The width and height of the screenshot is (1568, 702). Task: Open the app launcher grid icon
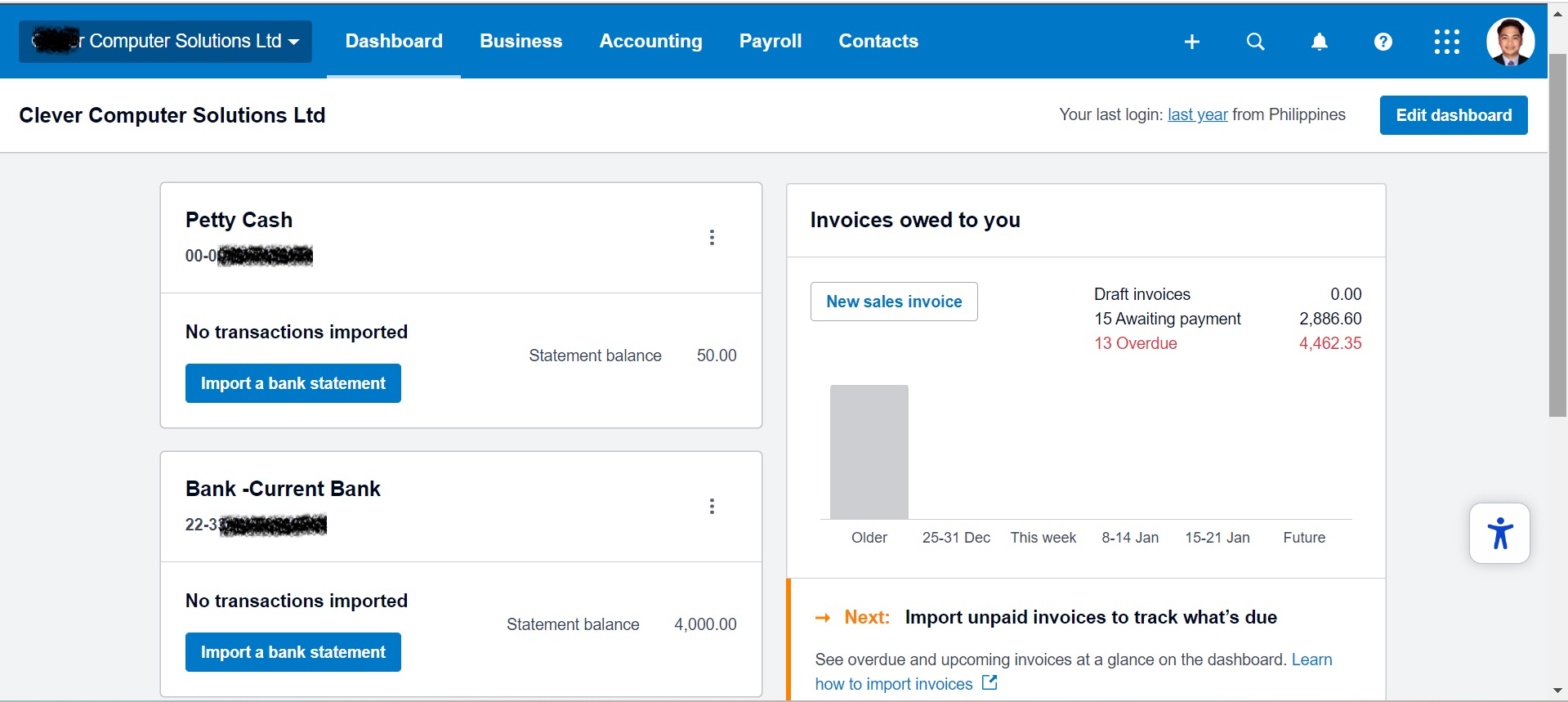pyautogui.click(x=1446, y=42)
